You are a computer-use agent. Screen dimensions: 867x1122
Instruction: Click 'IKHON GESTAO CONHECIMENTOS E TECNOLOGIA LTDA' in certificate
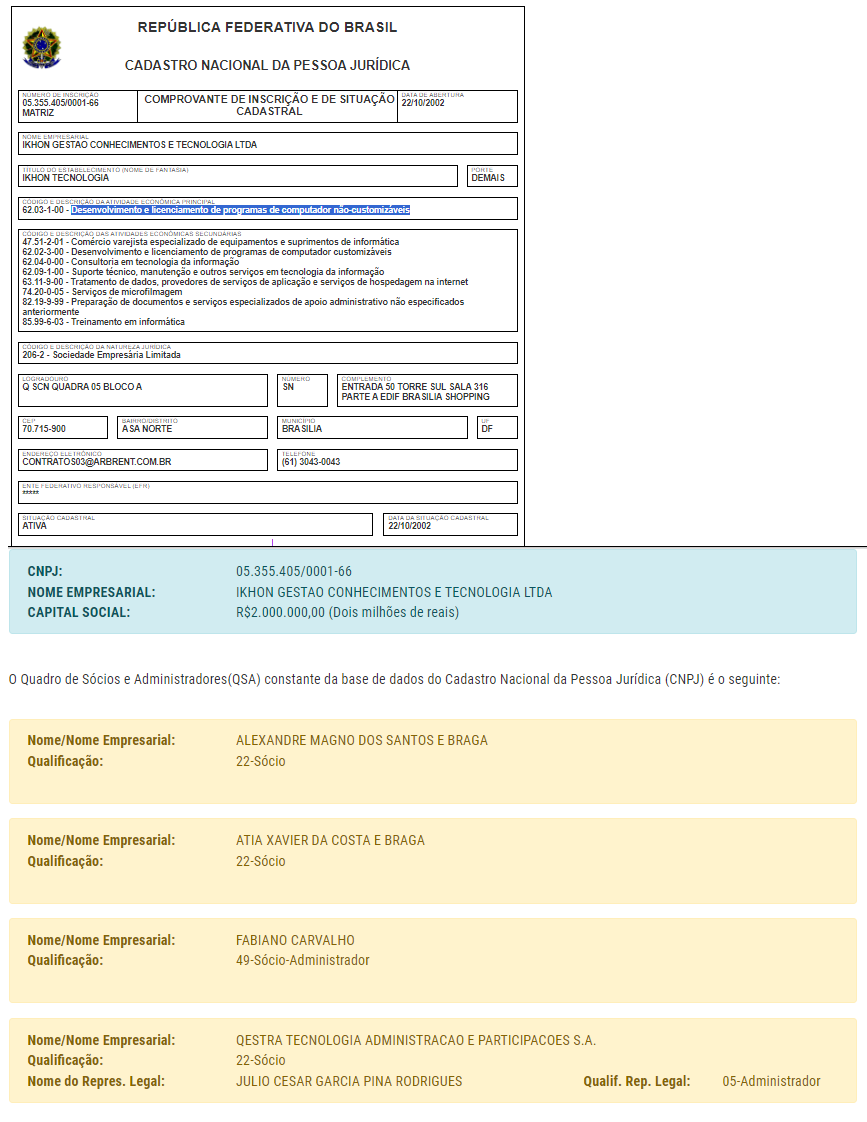[139, 145]
